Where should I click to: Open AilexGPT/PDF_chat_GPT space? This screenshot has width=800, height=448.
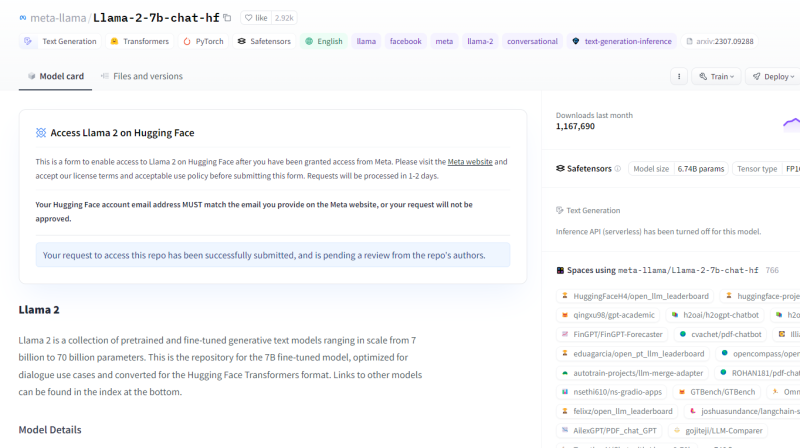pos(609,431)
